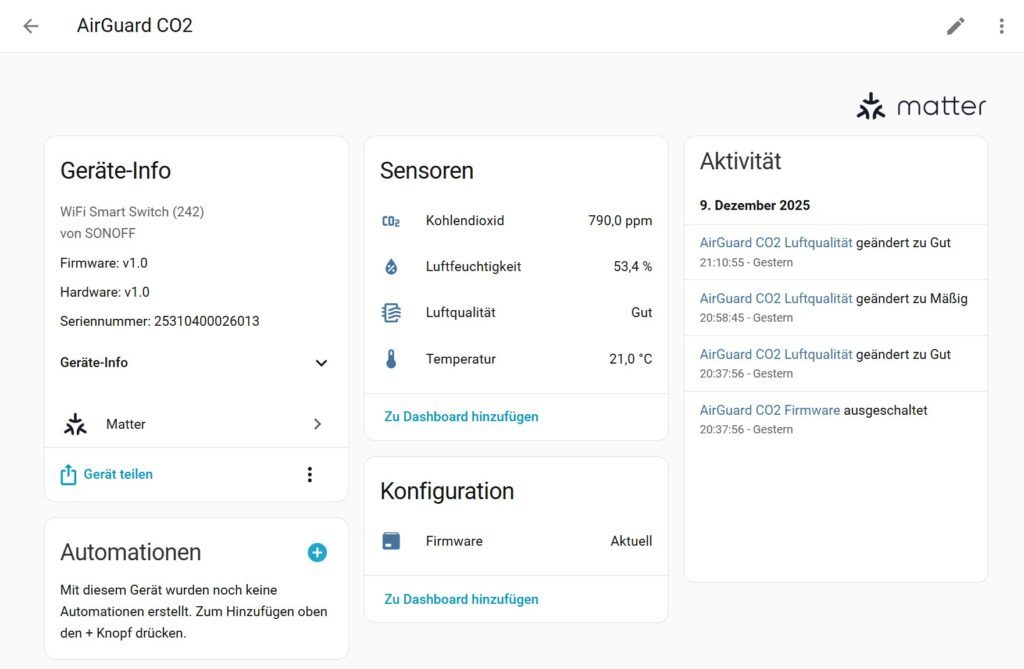Image resolution: width=1024 pixels, height=669 pixels.
Task: Select the Kohlendioxid sensor icon
Action: coord(391,220)
